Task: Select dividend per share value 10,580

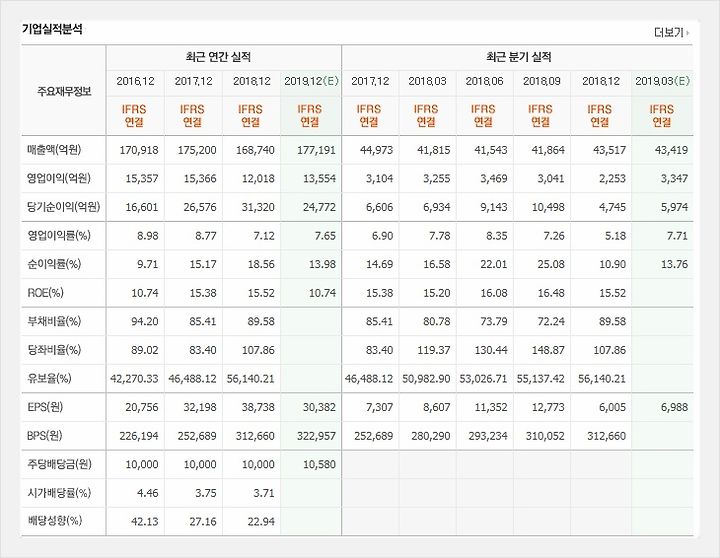Action: click(319, 465)
